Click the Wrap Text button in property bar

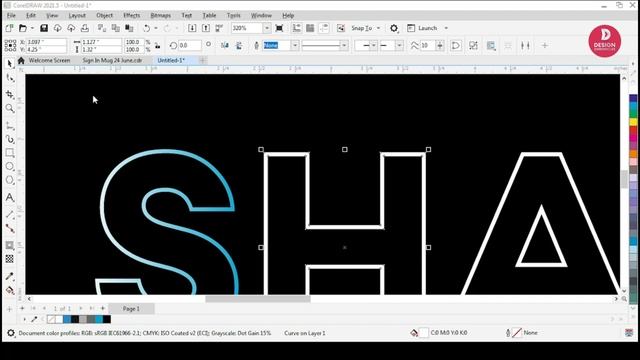[491, 45]
